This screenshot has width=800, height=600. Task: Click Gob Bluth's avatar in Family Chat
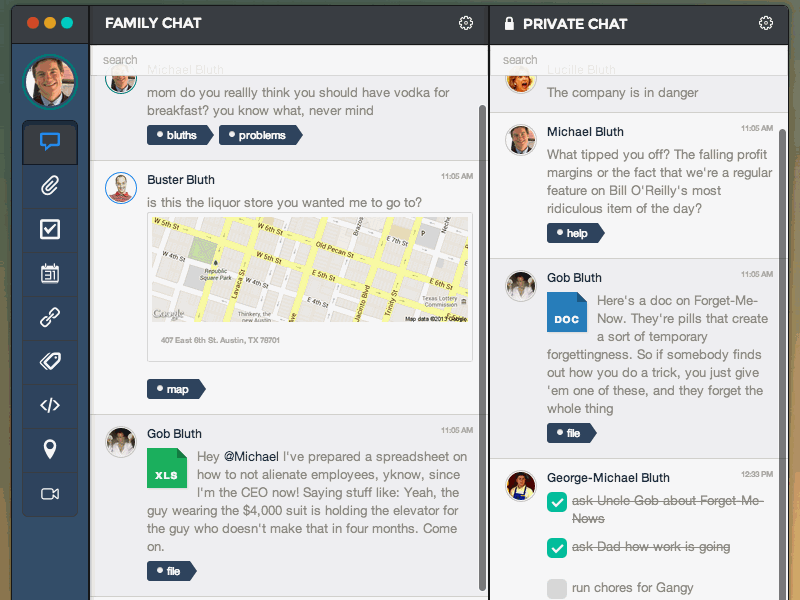click(121, 442)
